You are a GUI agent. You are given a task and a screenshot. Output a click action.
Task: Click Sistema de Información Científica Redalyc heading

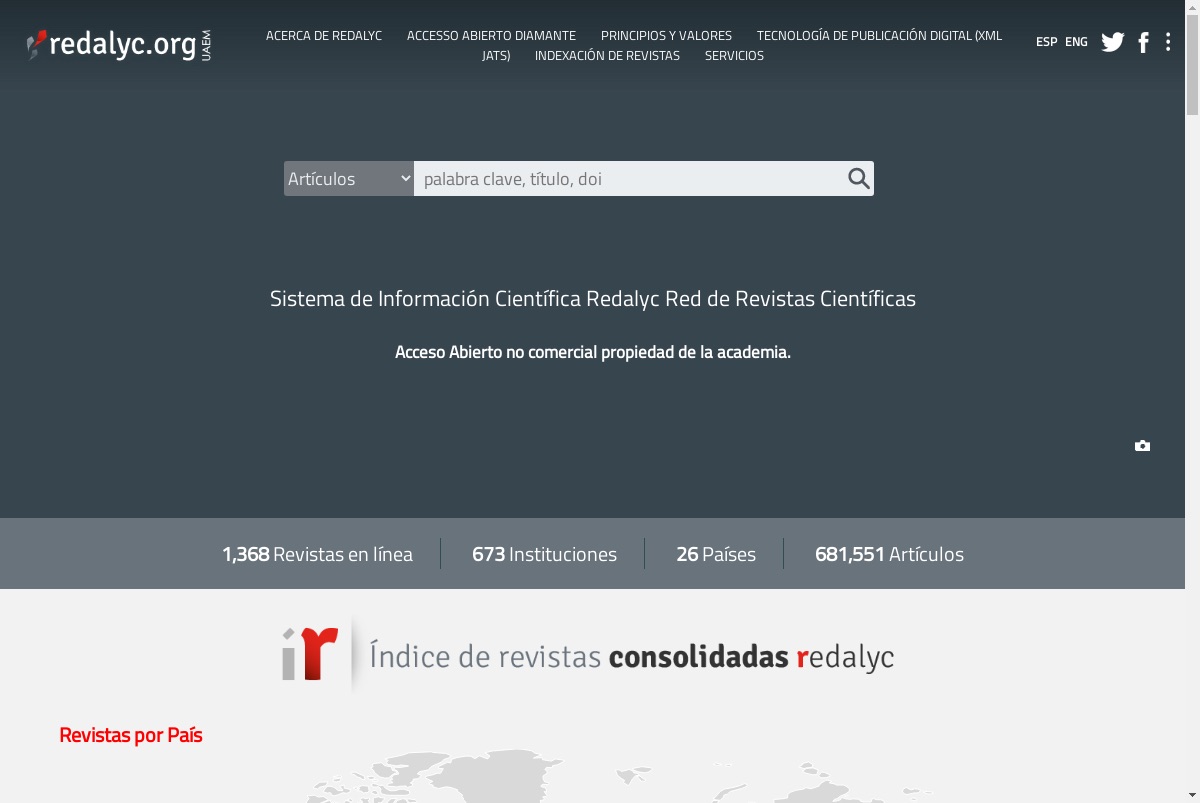click(593, 299)
